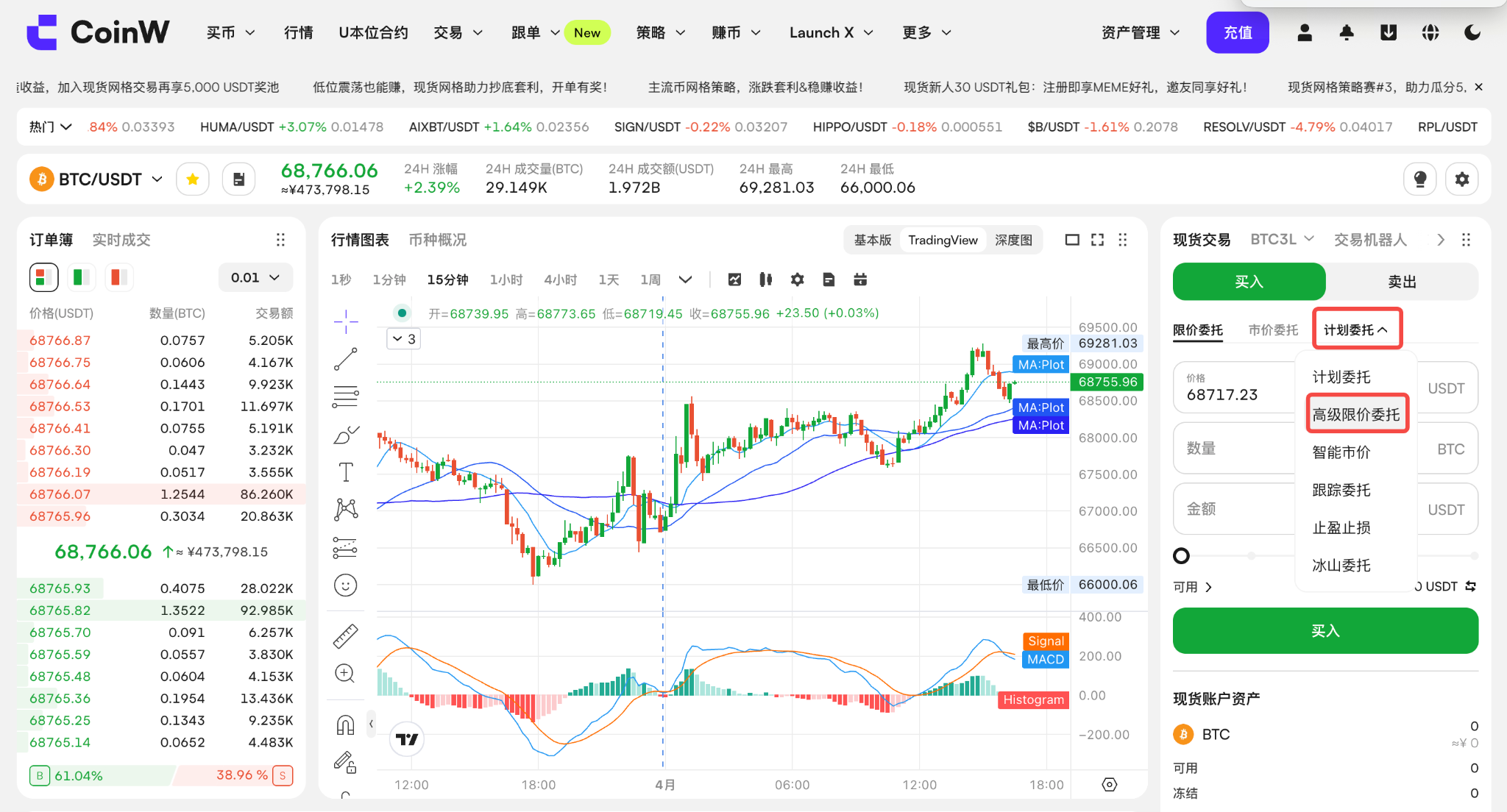Click the lock-drawings pencil icon
Screen dimensions: 1507x812
coord(345,763)
